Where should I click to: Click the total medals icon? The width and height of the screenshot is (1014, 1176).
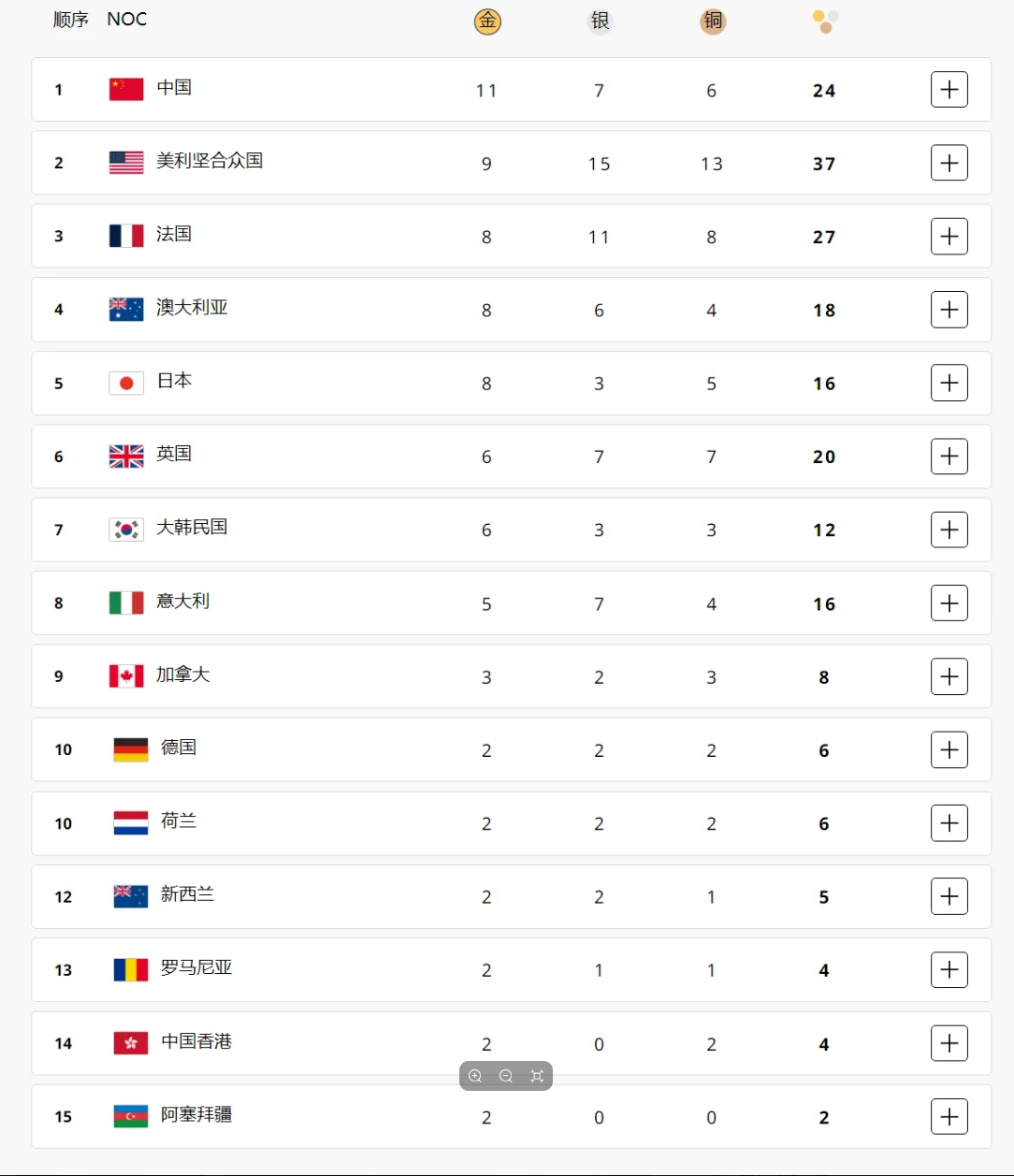(x=825, y=21)
